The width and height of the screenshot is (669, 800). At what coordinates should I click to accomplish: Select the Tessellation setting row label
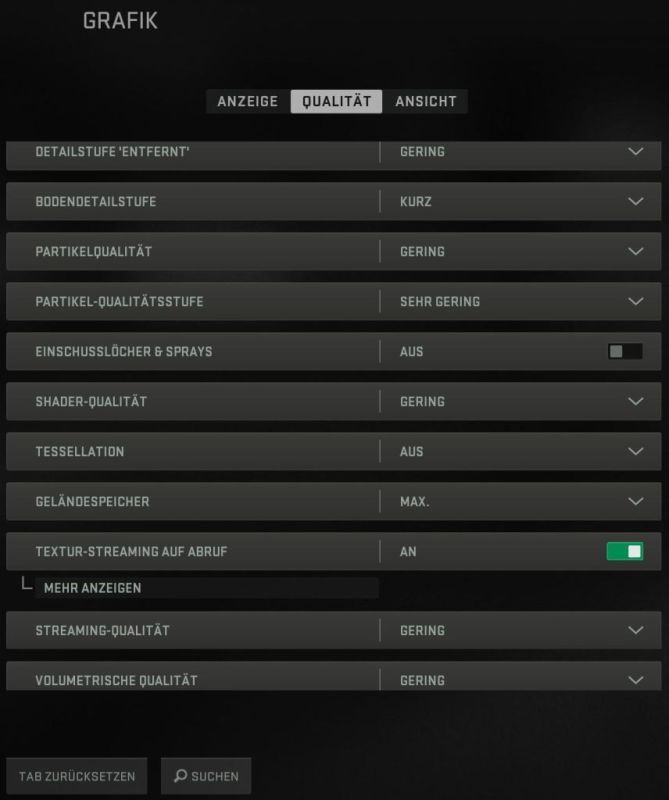80,451
